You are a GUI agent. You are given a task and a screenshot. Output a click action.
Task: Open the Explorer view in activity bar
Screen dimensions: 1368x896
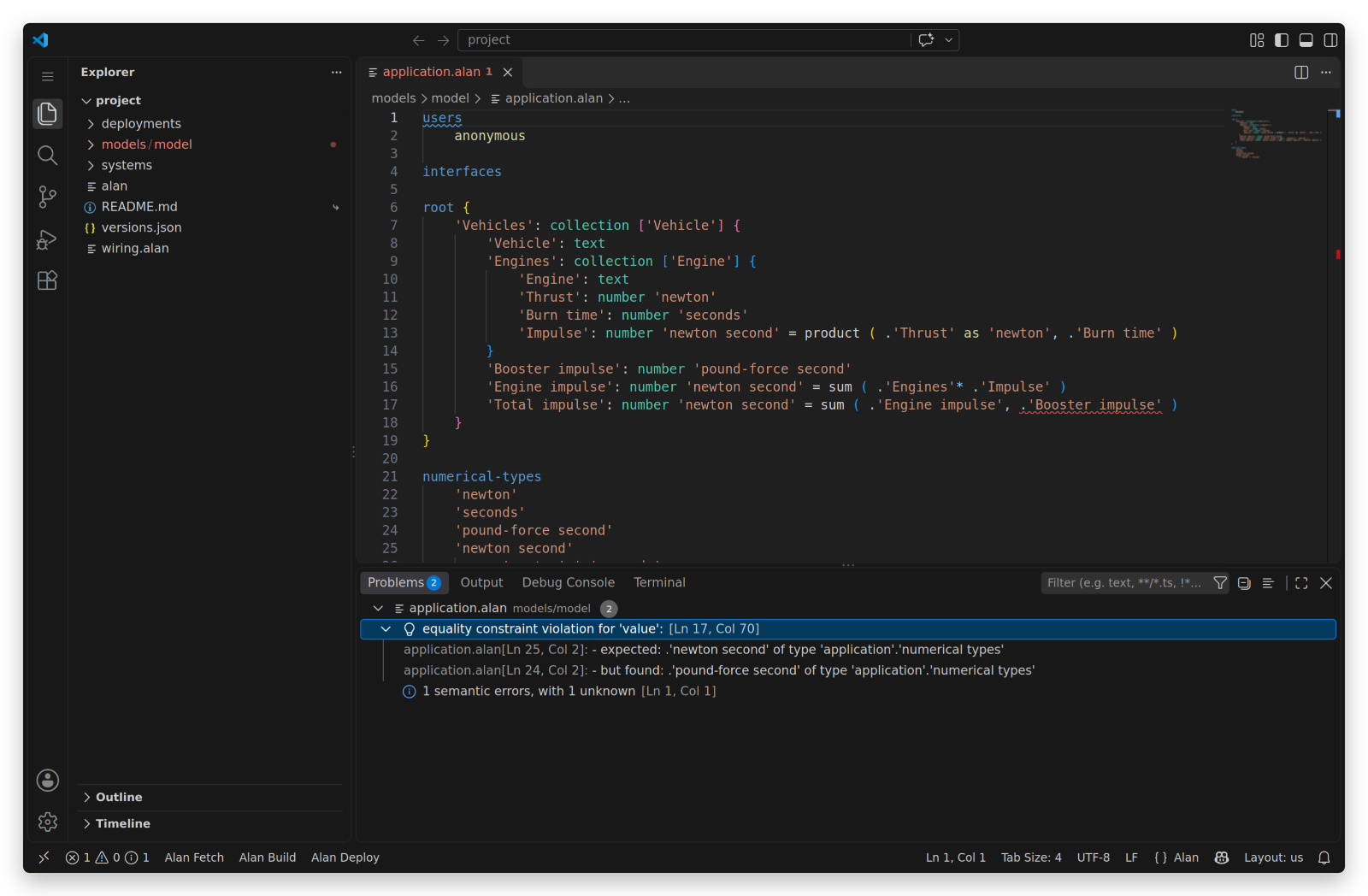[48, 114]
